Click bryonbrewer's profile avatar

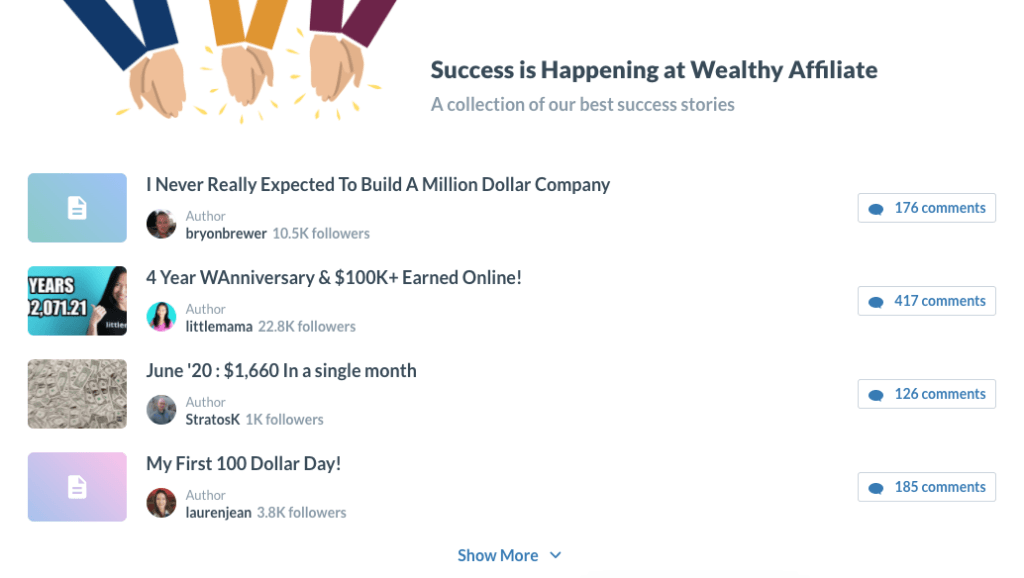point(161,224)
